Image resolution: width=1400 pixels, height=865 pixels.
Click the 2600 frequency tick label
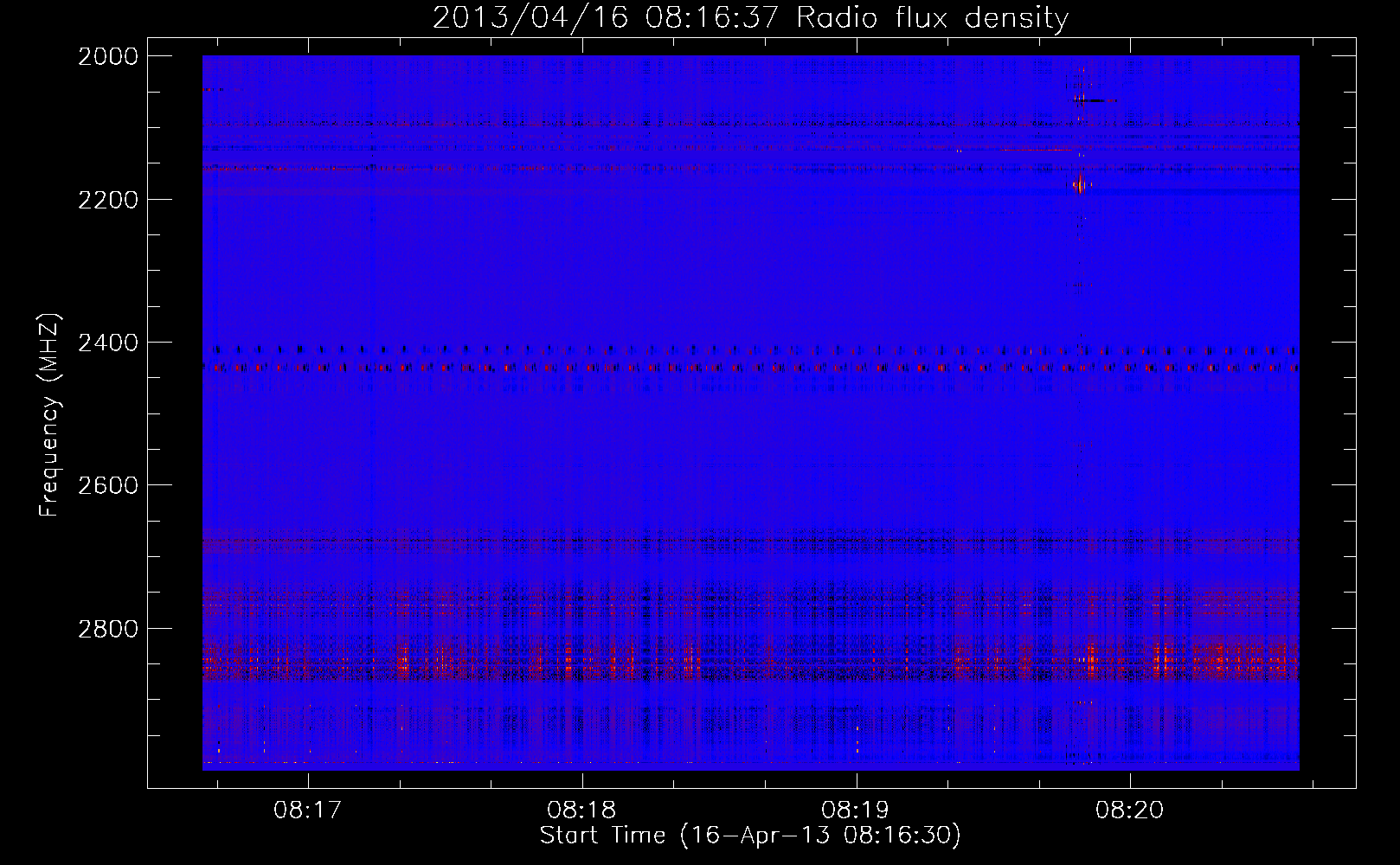click(107, 485)
